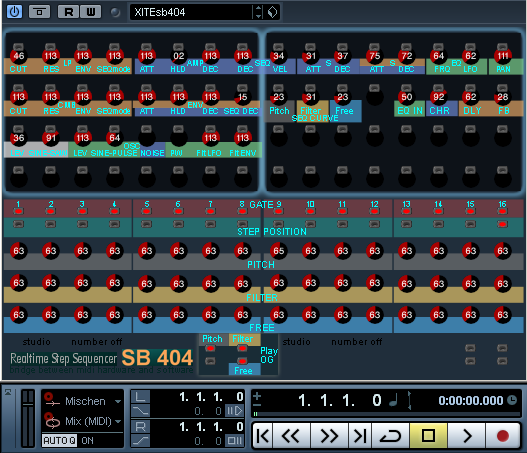Toggle Gate step 12 LED
The image size is (527, 453).
point(374,211)
